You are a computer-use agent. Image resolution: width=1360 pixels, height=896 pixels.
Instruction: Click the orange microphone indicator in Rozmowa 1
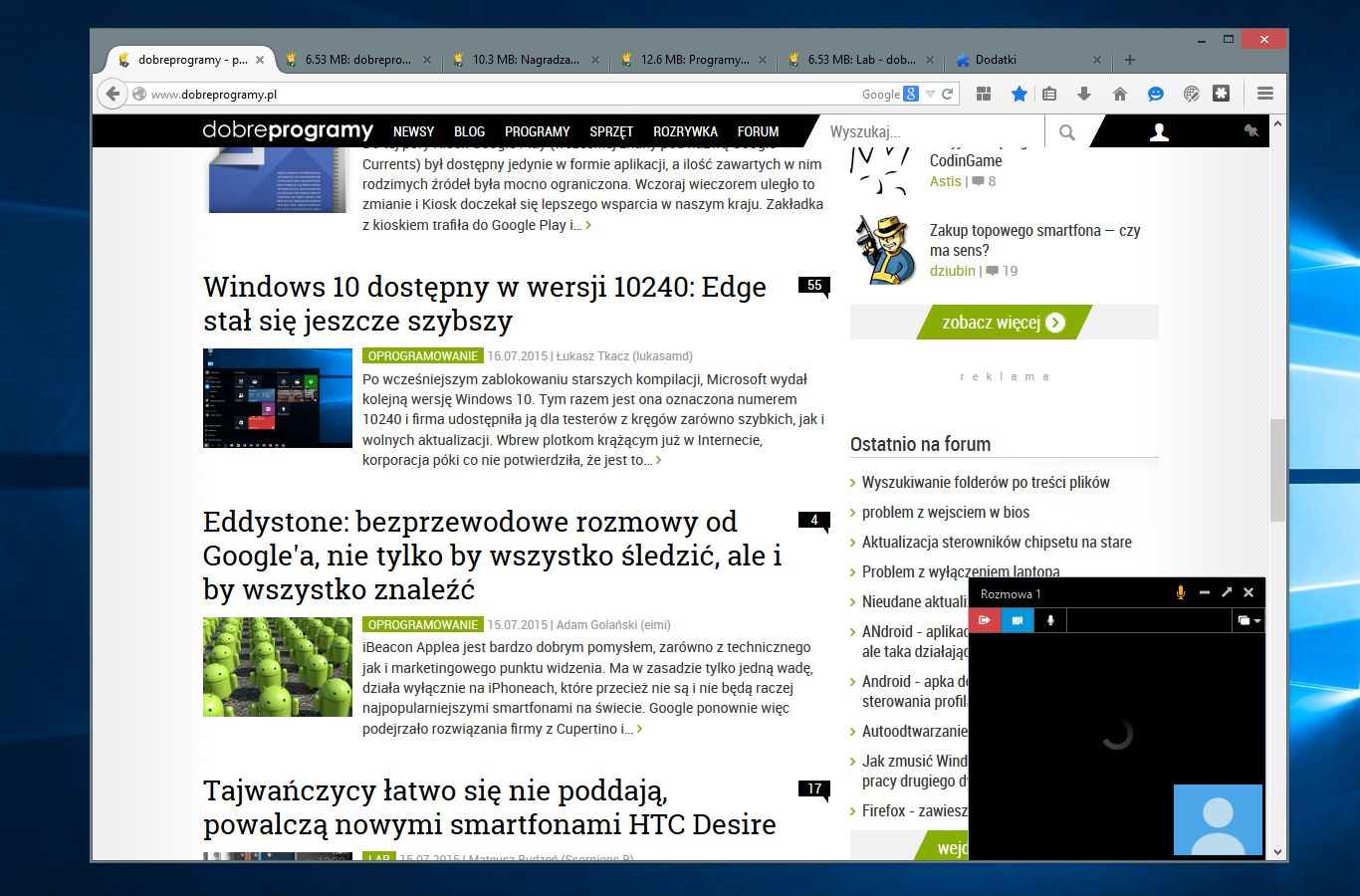click(1181, 593)
